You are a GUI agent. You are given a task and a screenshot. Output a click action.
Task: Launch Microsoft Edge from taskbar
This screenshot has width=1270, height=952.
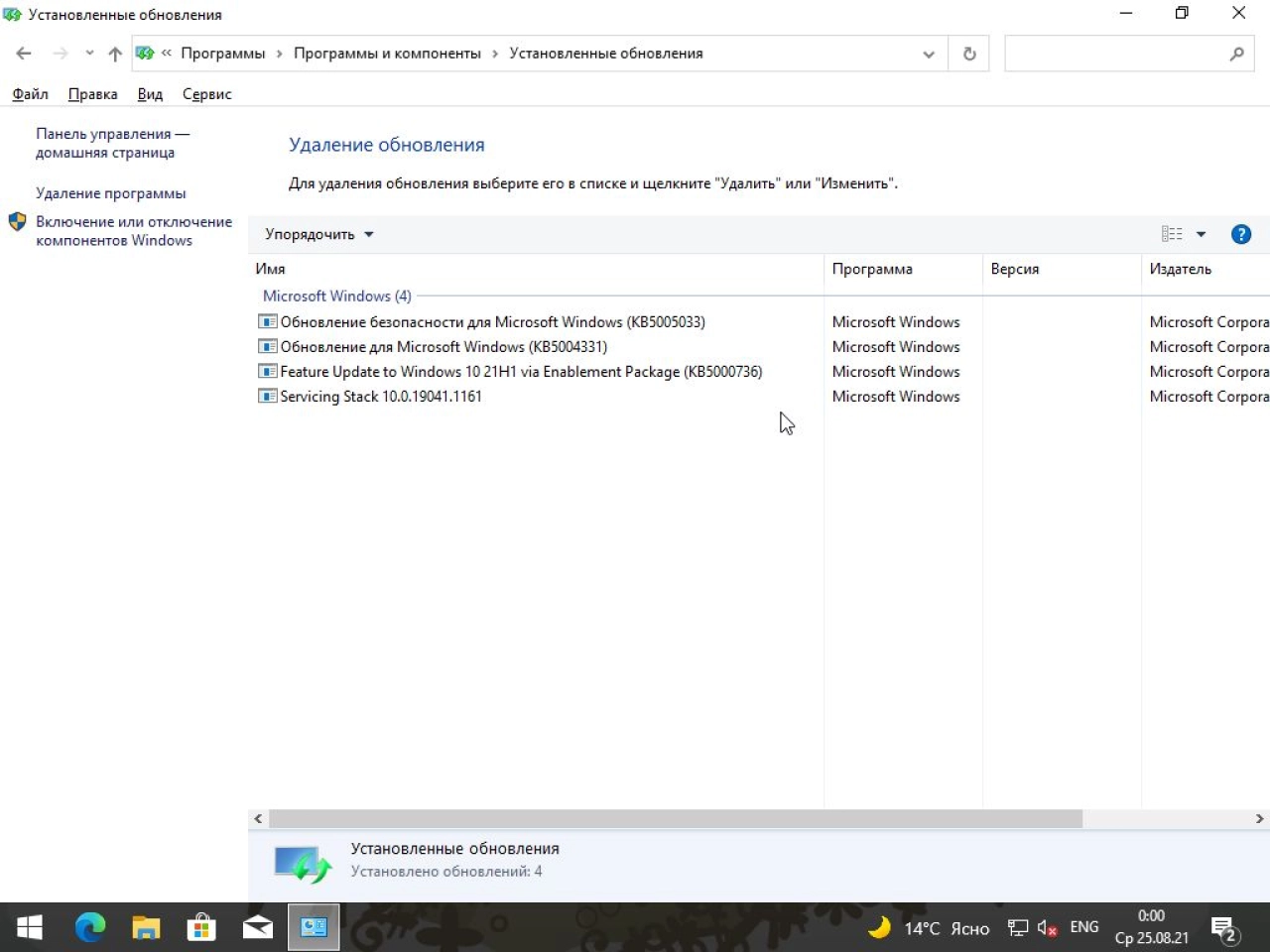pos(89,928)
